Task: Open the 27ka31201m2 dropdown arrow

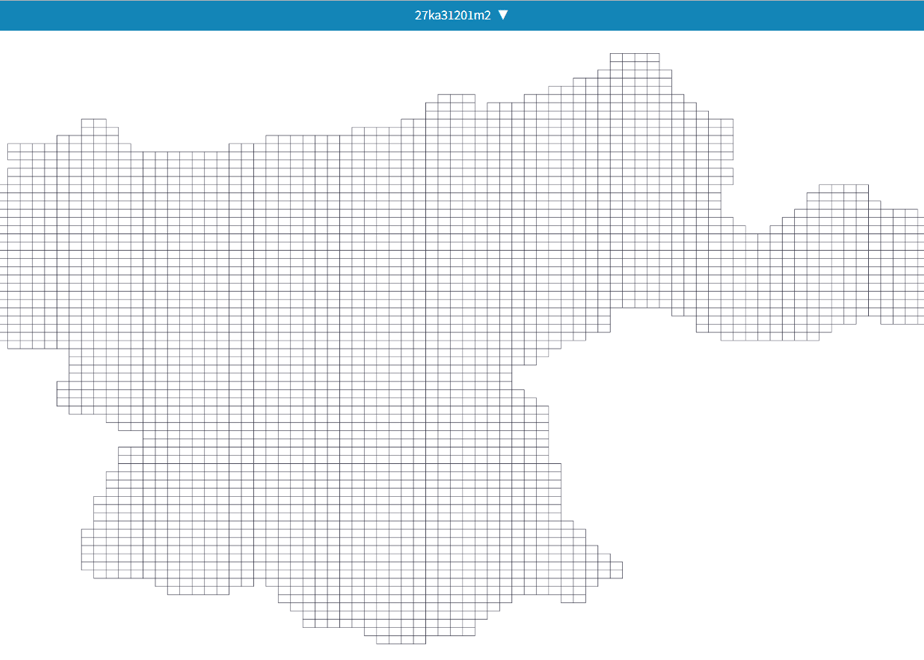Action: 503,15
